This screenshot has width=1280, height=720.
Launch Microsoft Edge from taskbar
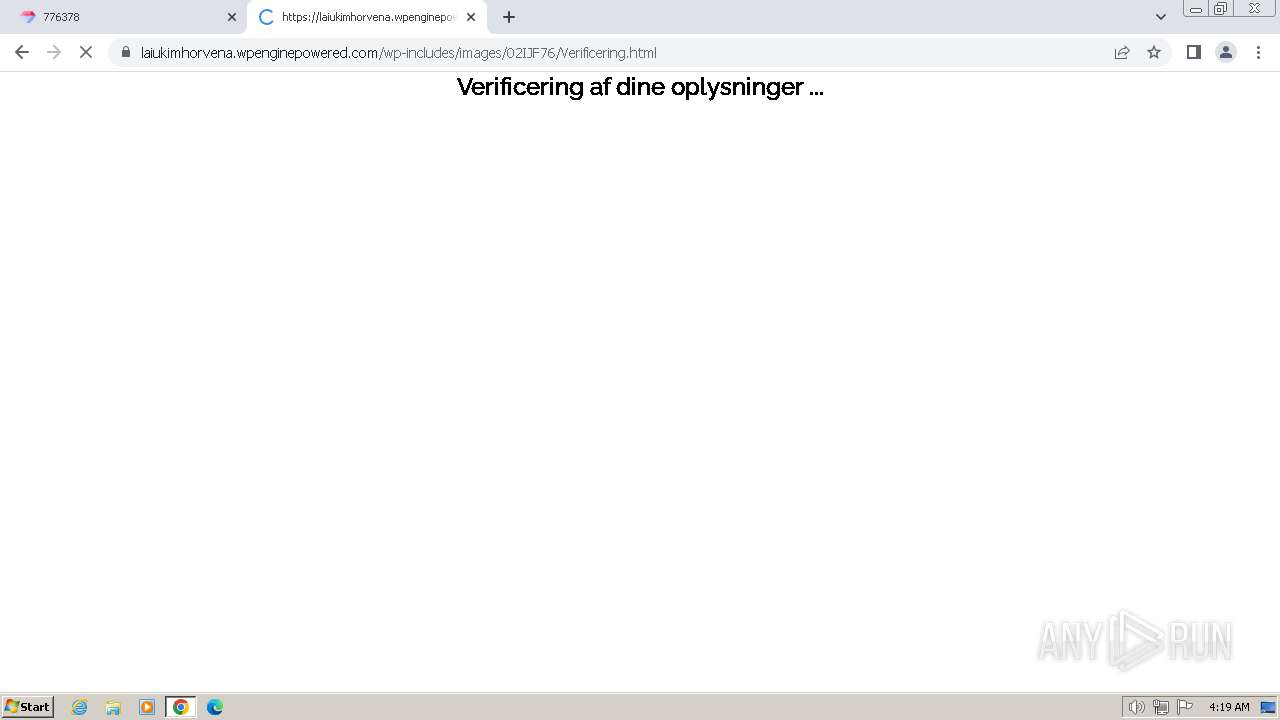pos(214,707)
